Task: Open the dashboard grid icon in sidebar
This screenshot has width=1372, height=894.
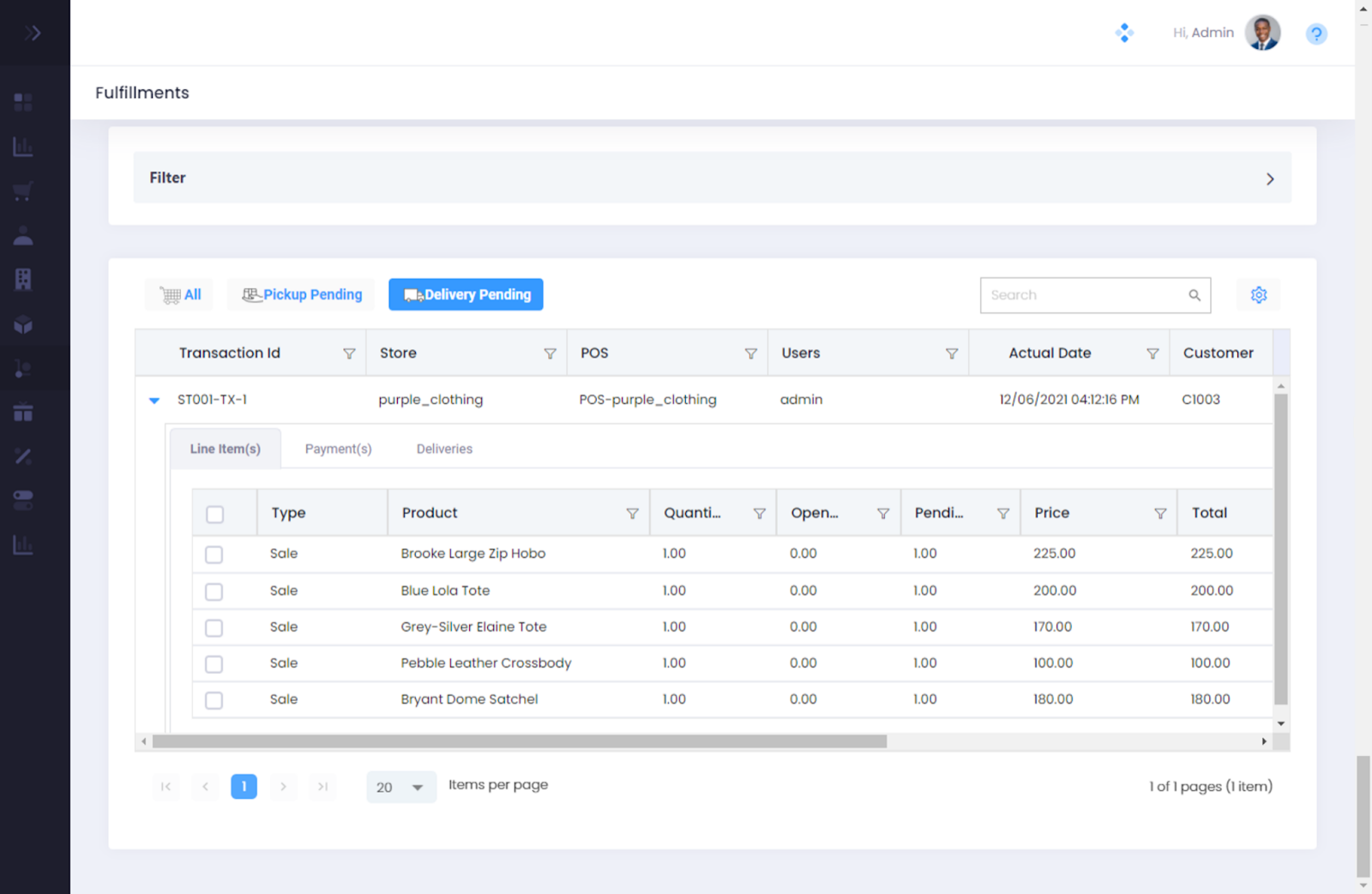Action: [23, 103]
